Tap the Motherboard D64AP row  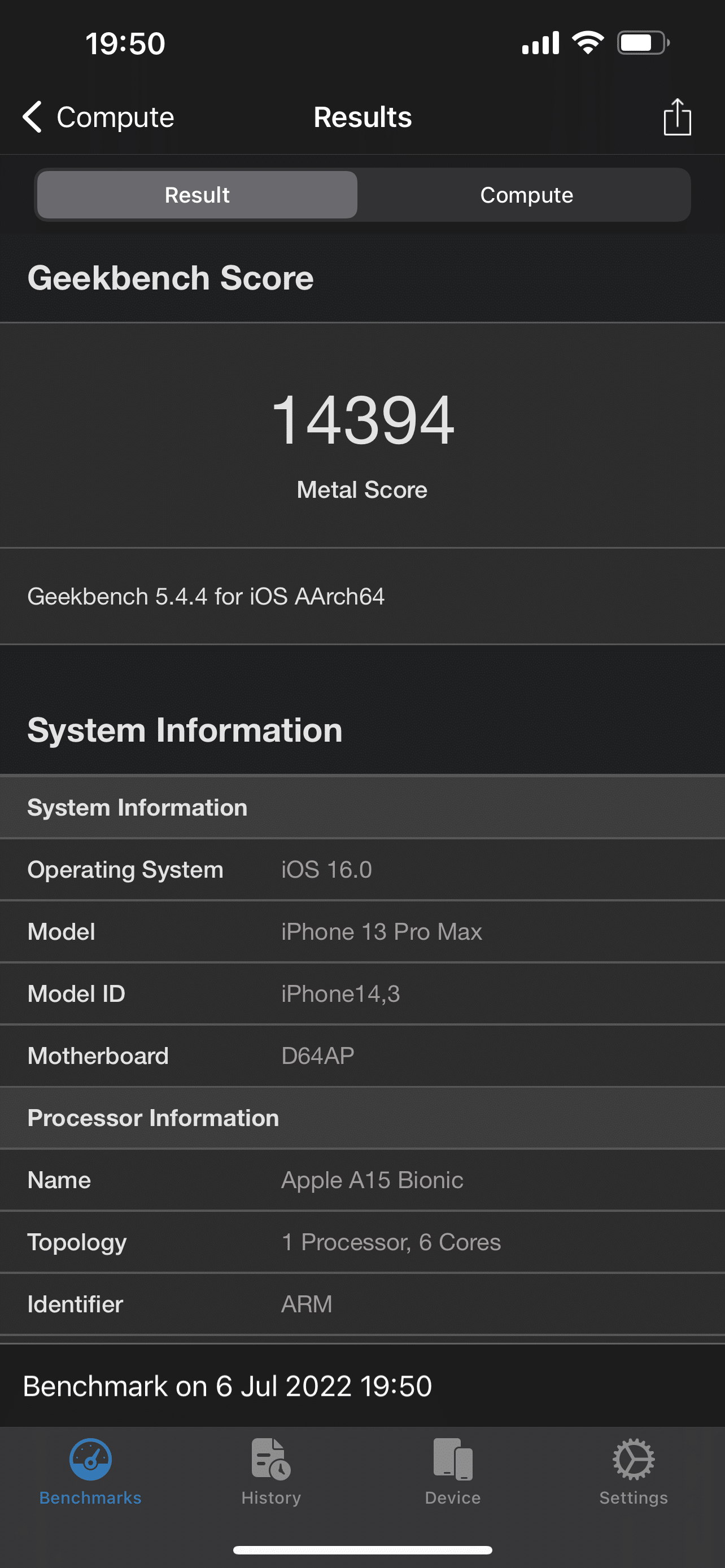point(362,1055)
